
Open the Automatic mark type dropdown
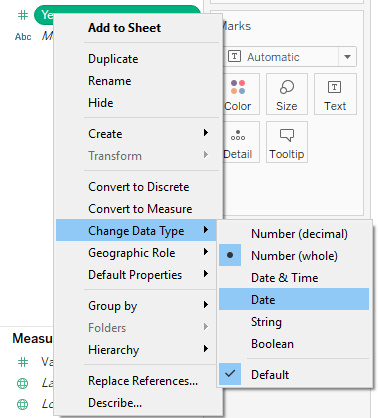pos(290,57)
